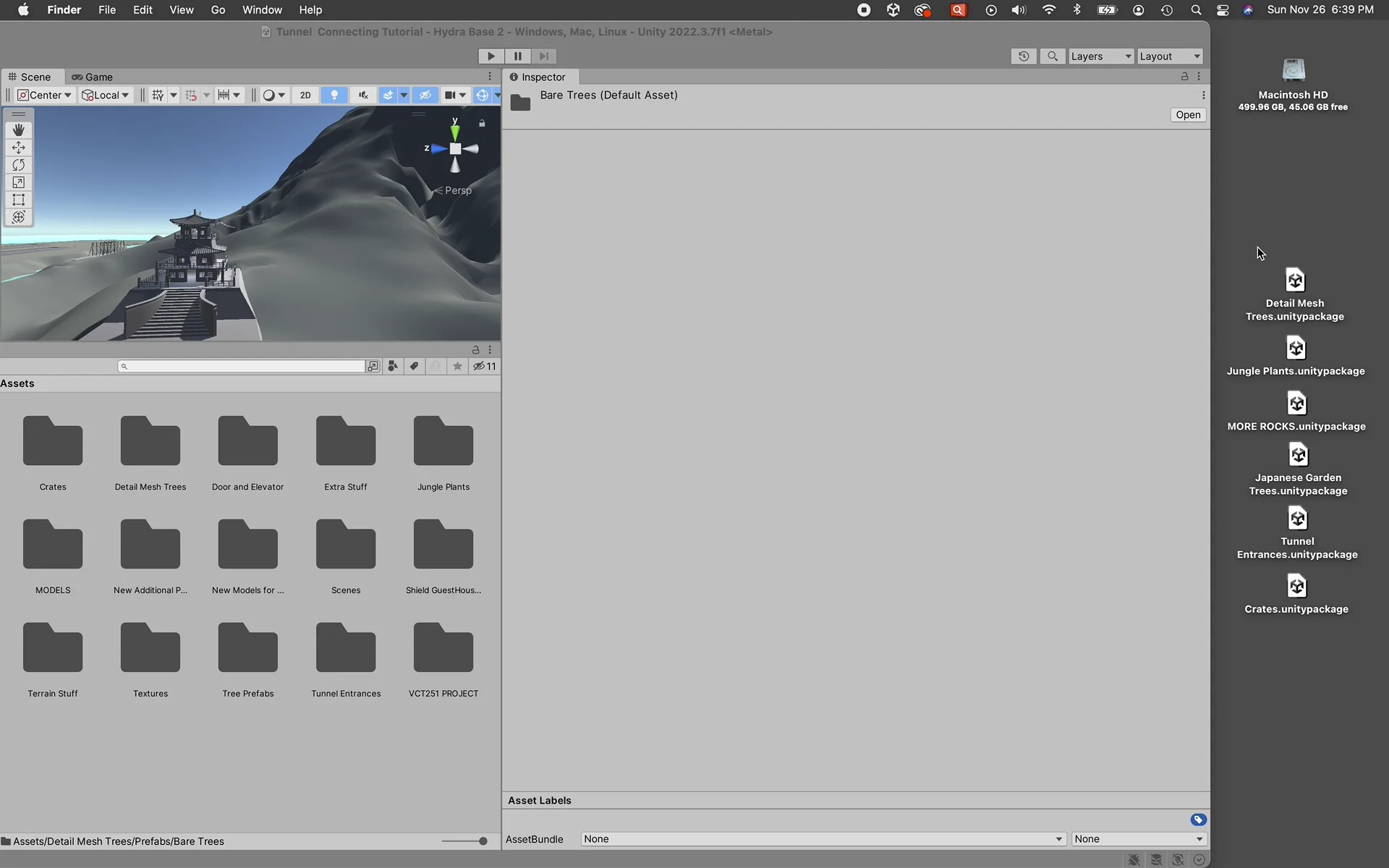Select the Rect transform tool
The height and width of the screenshot is (868, 1389).
19,200
